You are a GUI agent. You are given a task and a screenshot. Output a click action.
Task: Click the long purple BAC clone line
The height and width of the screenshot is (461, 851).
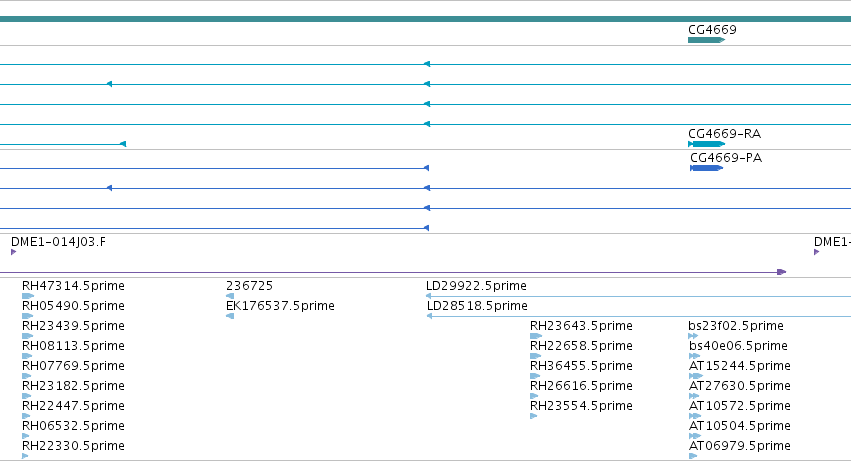point(393,272)
